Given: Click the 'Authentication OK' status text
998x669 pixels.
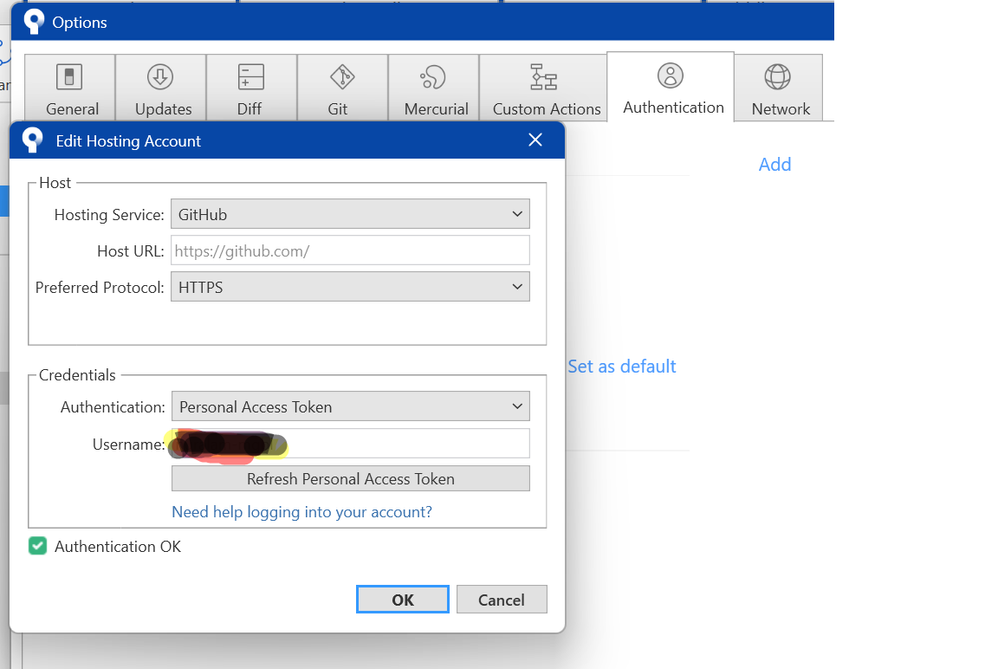Looking at the screenshot, I should click(118, 547).
